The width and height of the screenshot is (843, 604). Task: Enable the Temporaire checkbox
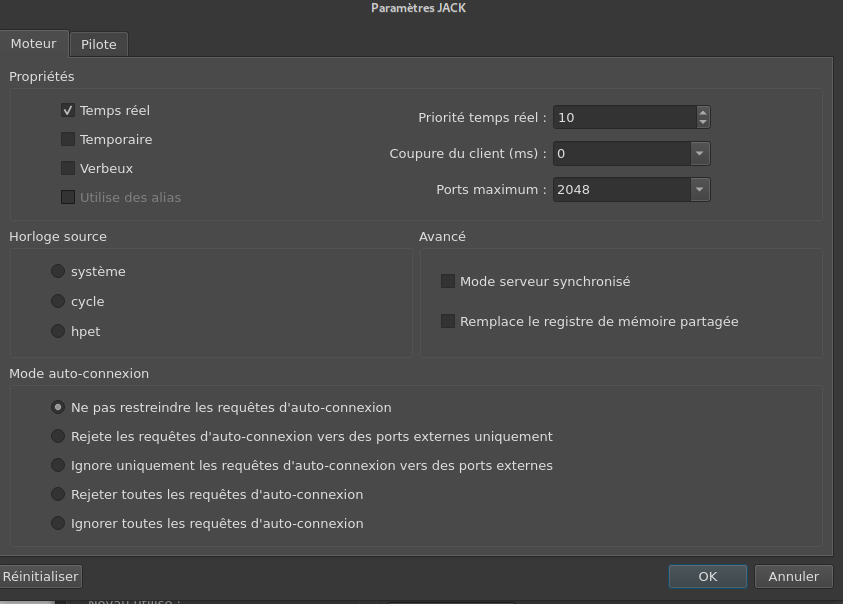pos(68,140)
